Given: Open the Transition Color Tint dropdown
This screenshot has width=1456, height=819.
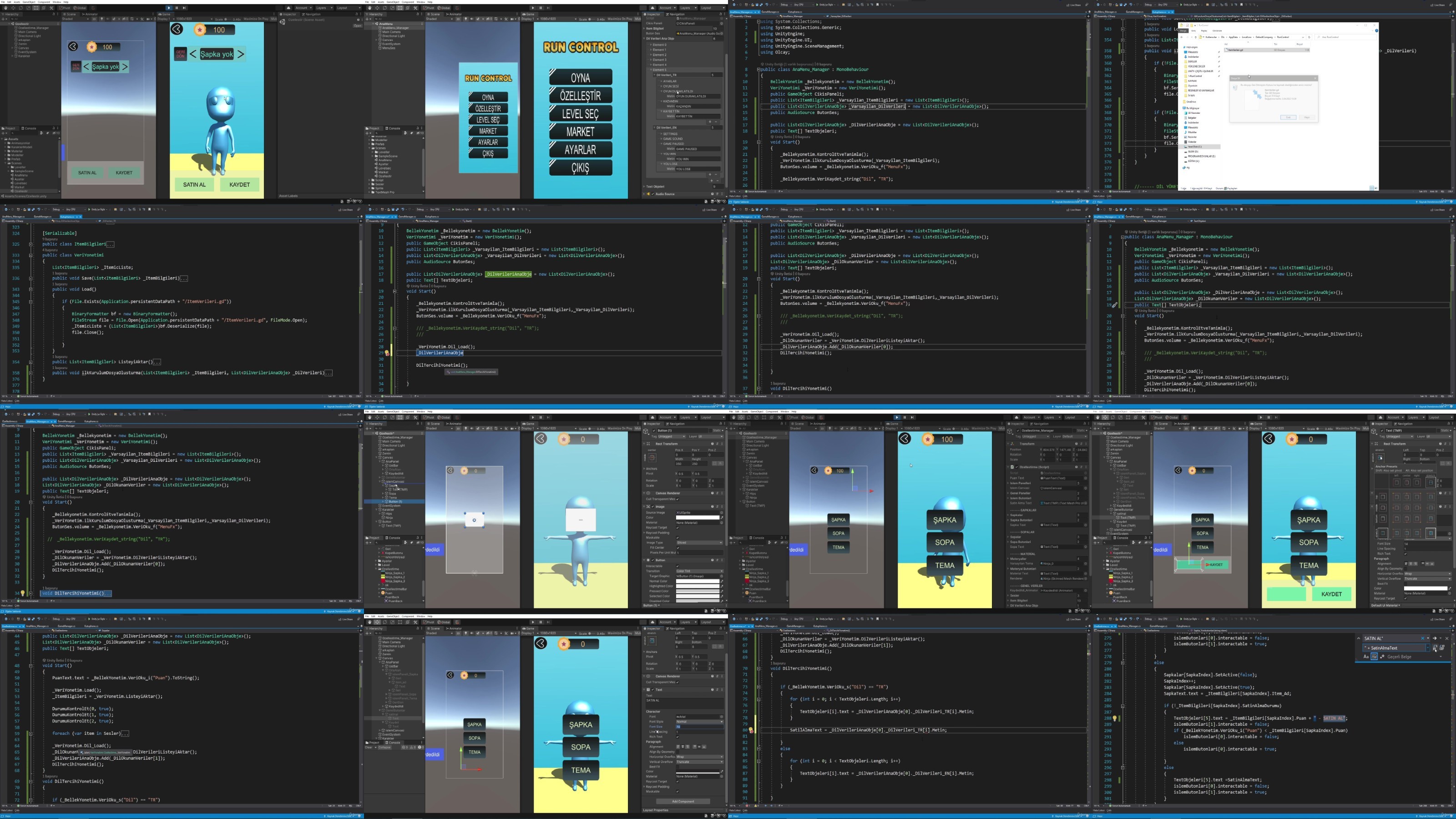Looking at the screenshot, I should point(699,571).
